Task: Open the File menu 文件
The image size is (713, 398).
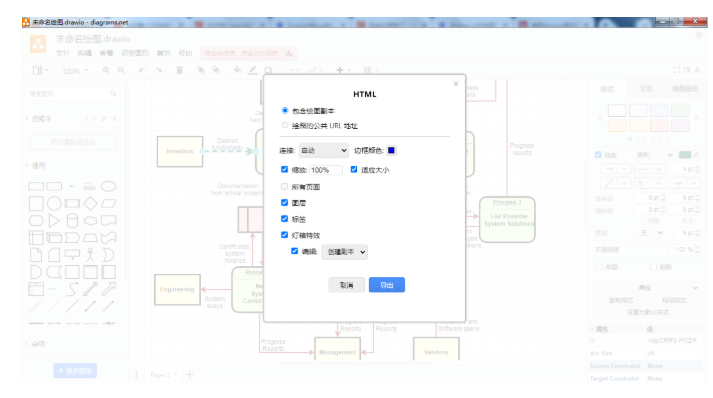Action: tap(63, 53)
